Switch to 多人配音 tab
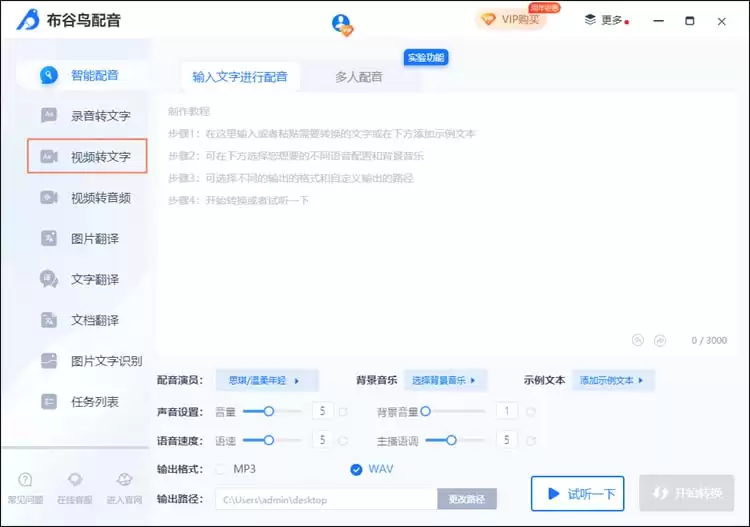The image size is (750, 527). 359,77
